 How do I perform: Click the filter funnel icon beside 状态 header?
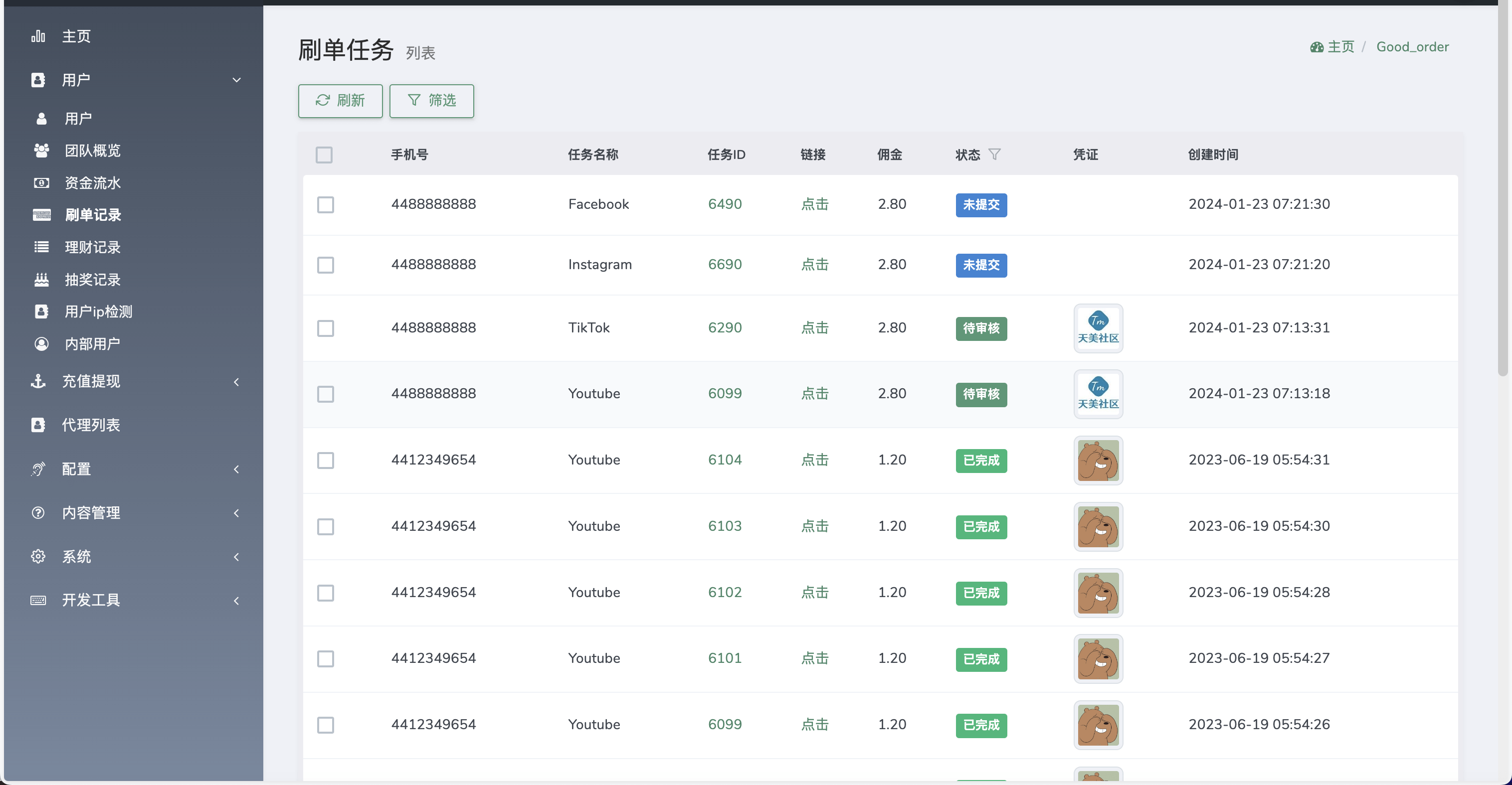(994, 155)
